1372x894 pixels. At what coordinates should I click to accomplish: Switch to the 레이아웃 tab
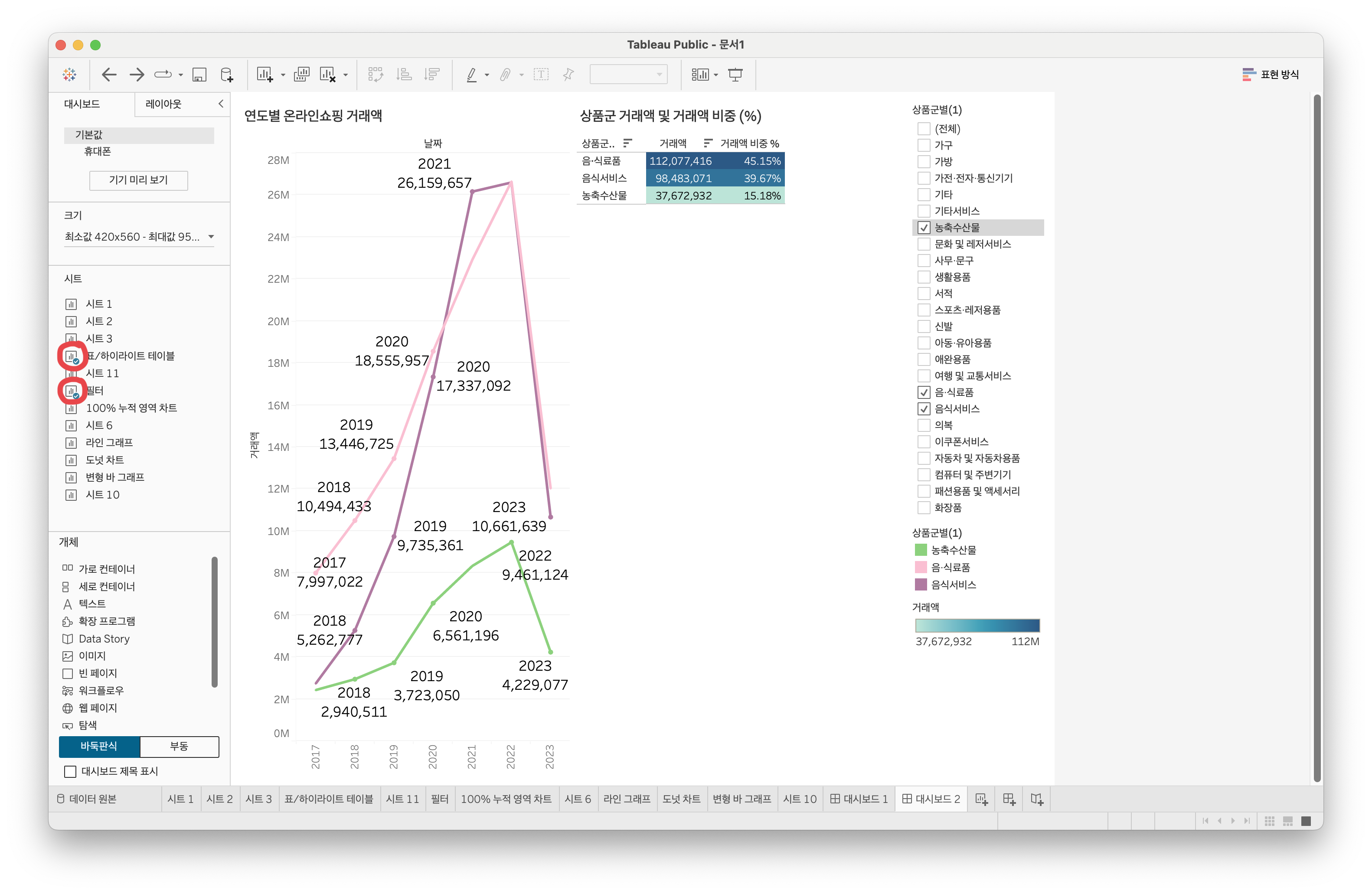163,104
